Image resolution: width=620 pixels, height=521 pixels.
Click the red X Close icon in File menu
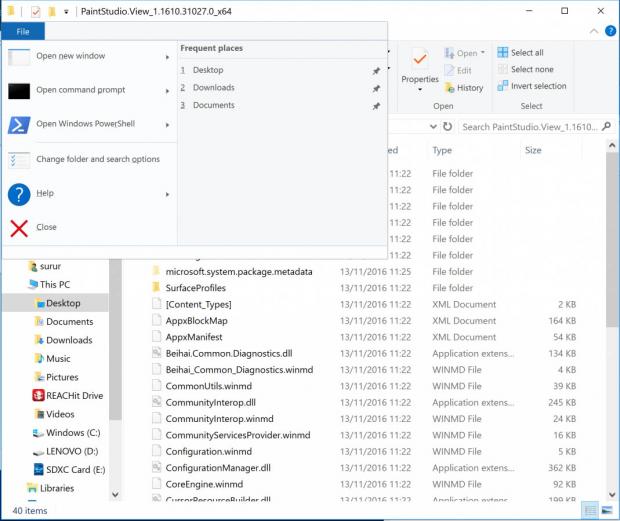pyautogui.click(x=19, y=228)
